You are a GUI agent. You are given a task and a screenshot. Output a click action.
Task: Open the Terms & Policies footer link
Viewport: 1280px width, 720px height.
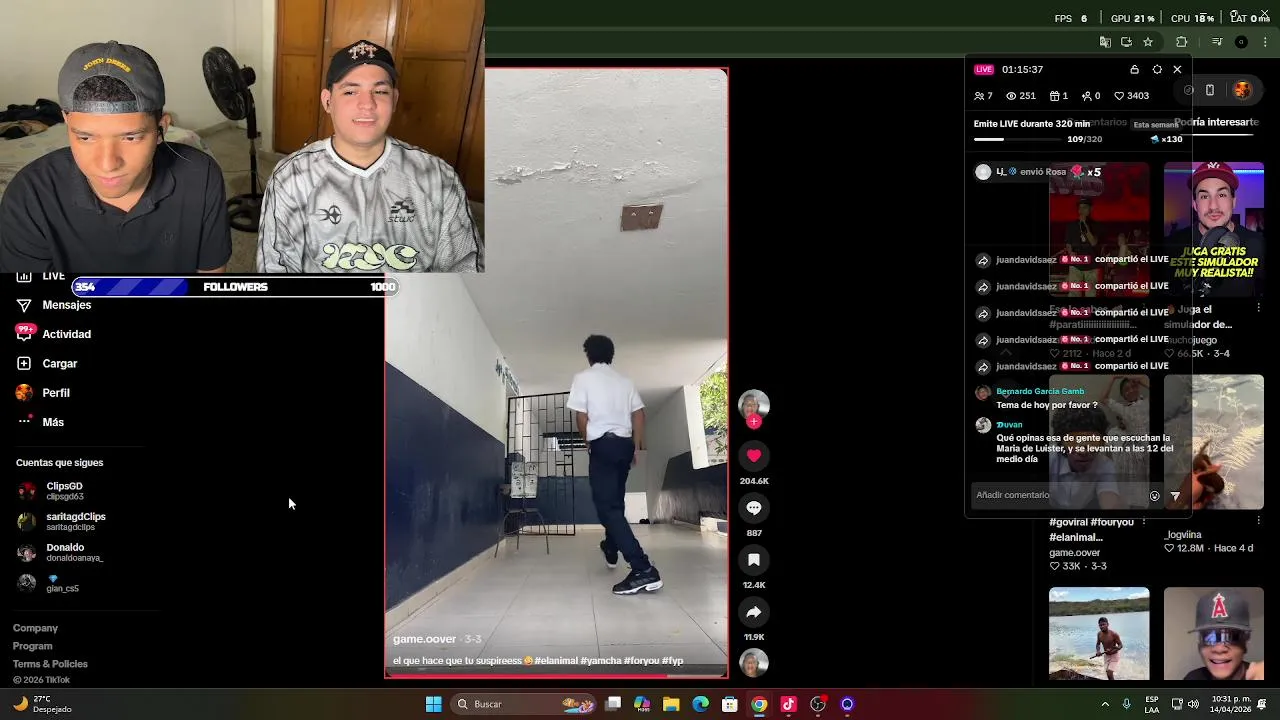pyautogui.click(x=50, y=664)
